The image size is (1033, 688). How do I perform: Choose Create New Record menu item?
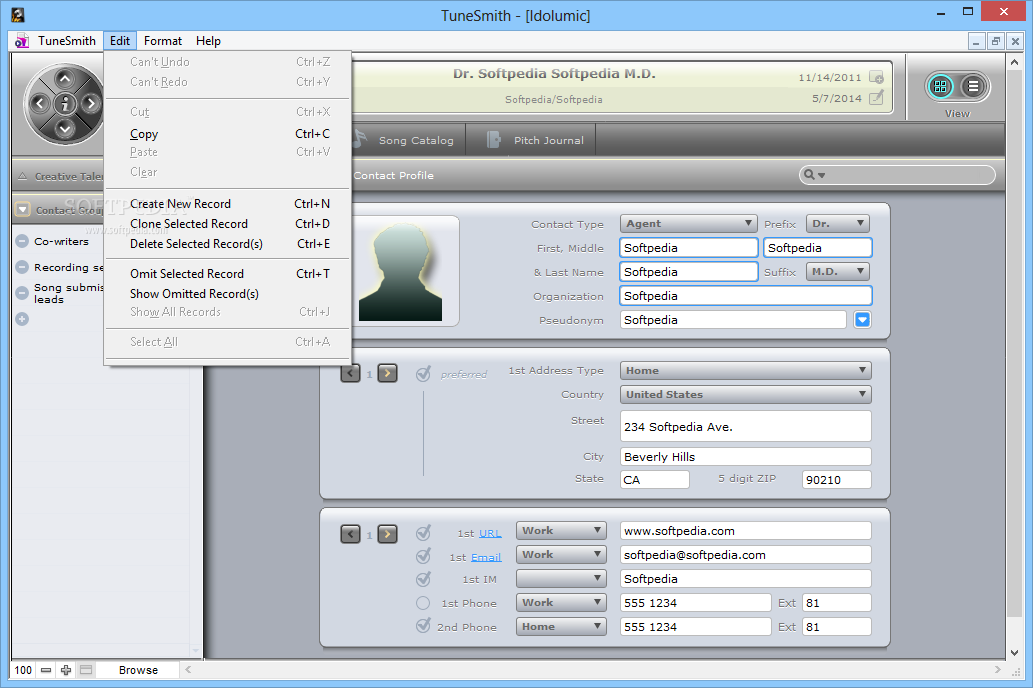point(227,204)
